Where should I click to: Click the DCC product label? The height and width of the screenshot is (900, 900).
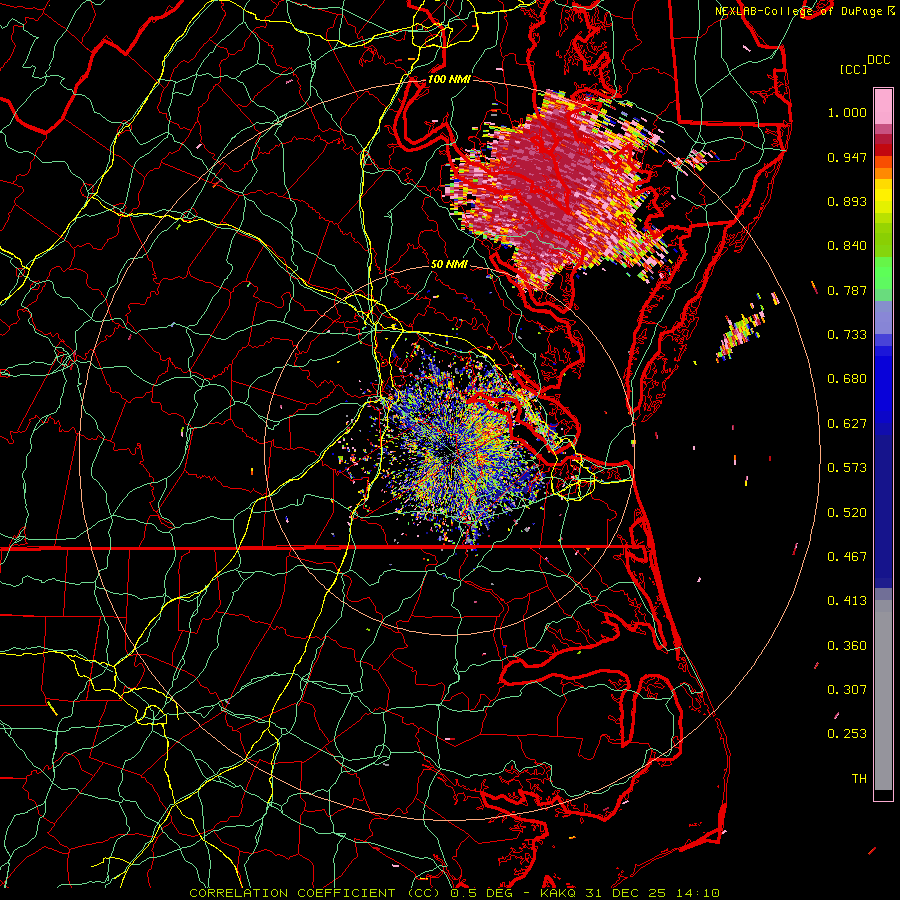(x=878, y=60)
